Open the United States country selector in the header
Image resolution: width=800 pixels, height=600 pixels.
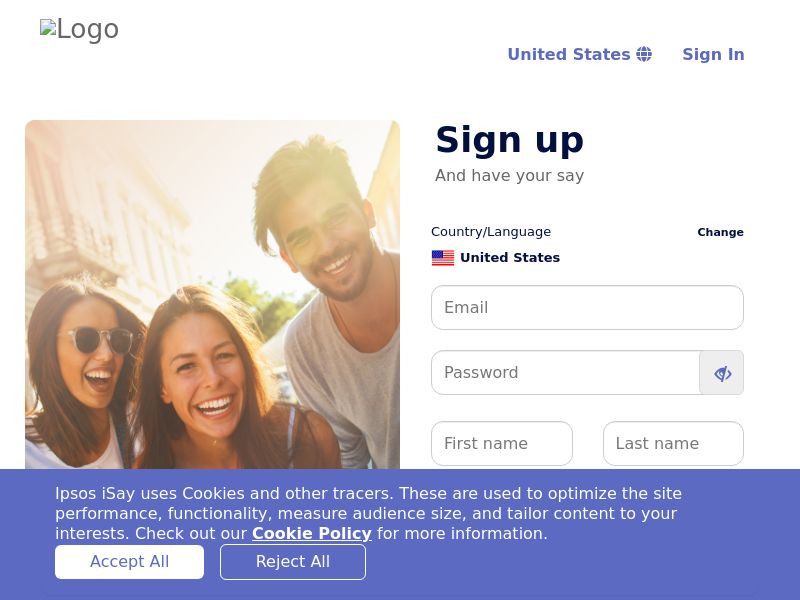[x=569, y=54]
